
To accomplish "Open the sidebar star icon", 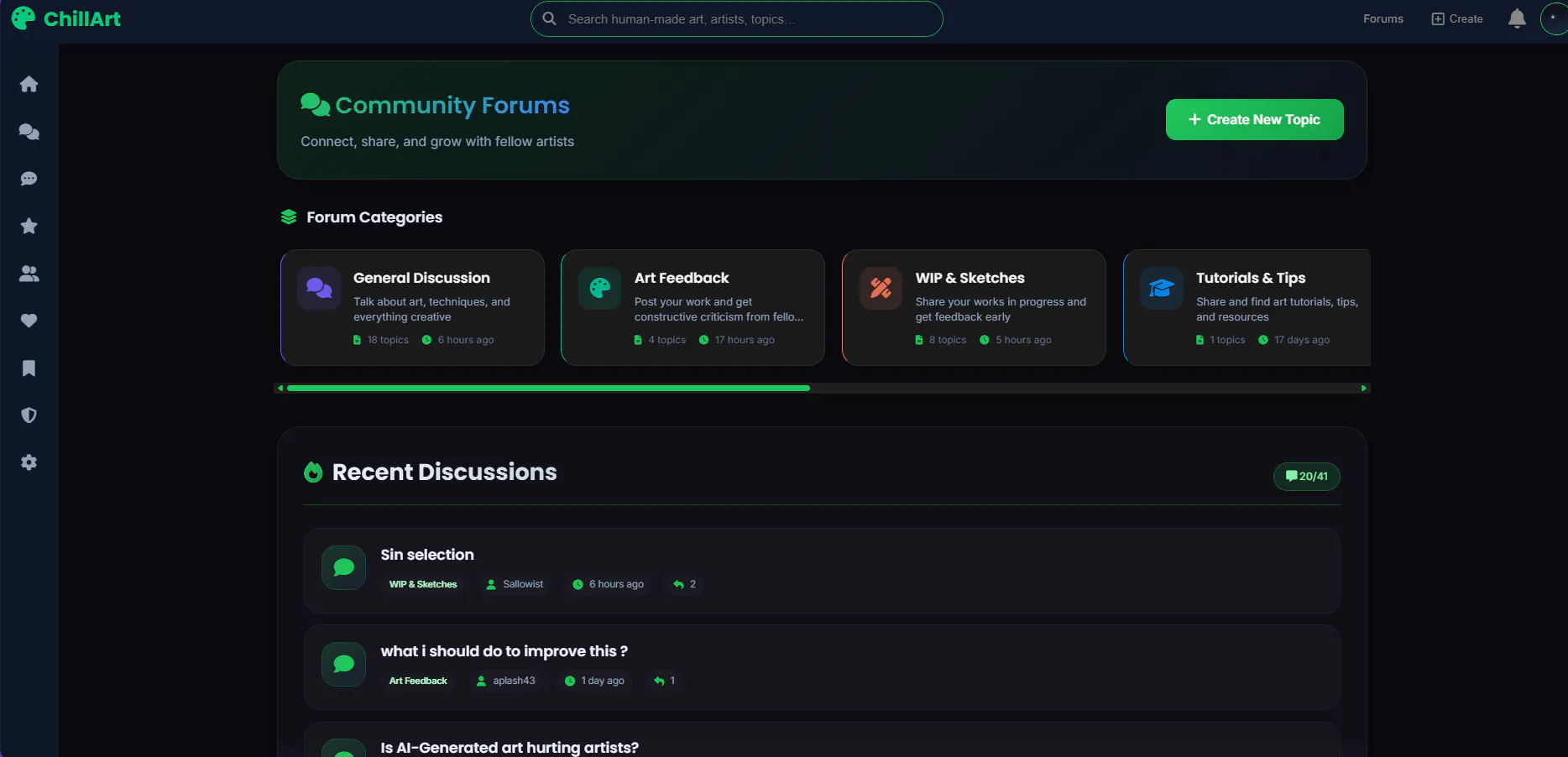I will [29, 226].
